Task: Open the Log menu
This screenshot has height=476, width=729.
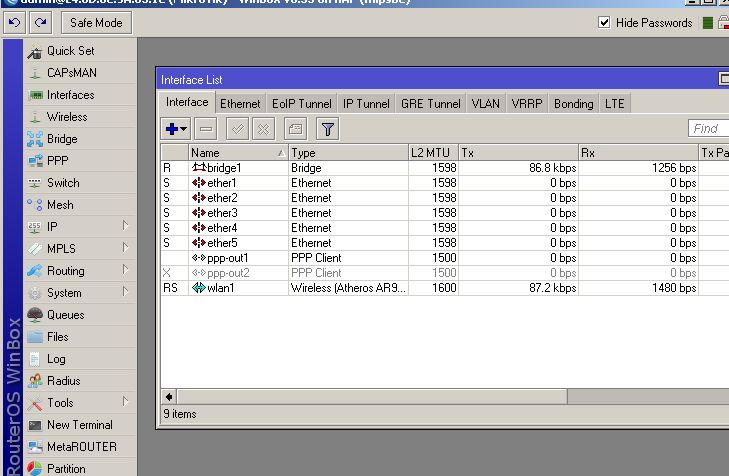Action: pos(80,359)
